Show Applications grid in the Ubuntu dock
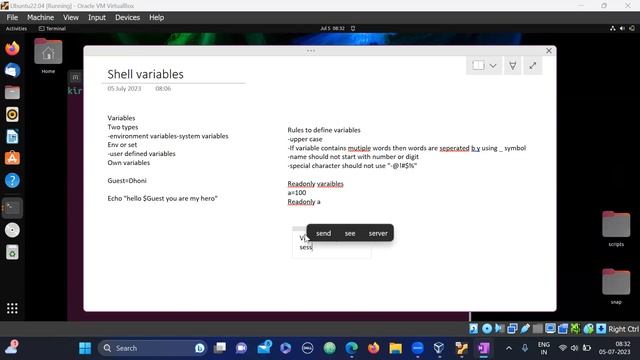The height and width of the screenshot is (360, 640). 12,308
